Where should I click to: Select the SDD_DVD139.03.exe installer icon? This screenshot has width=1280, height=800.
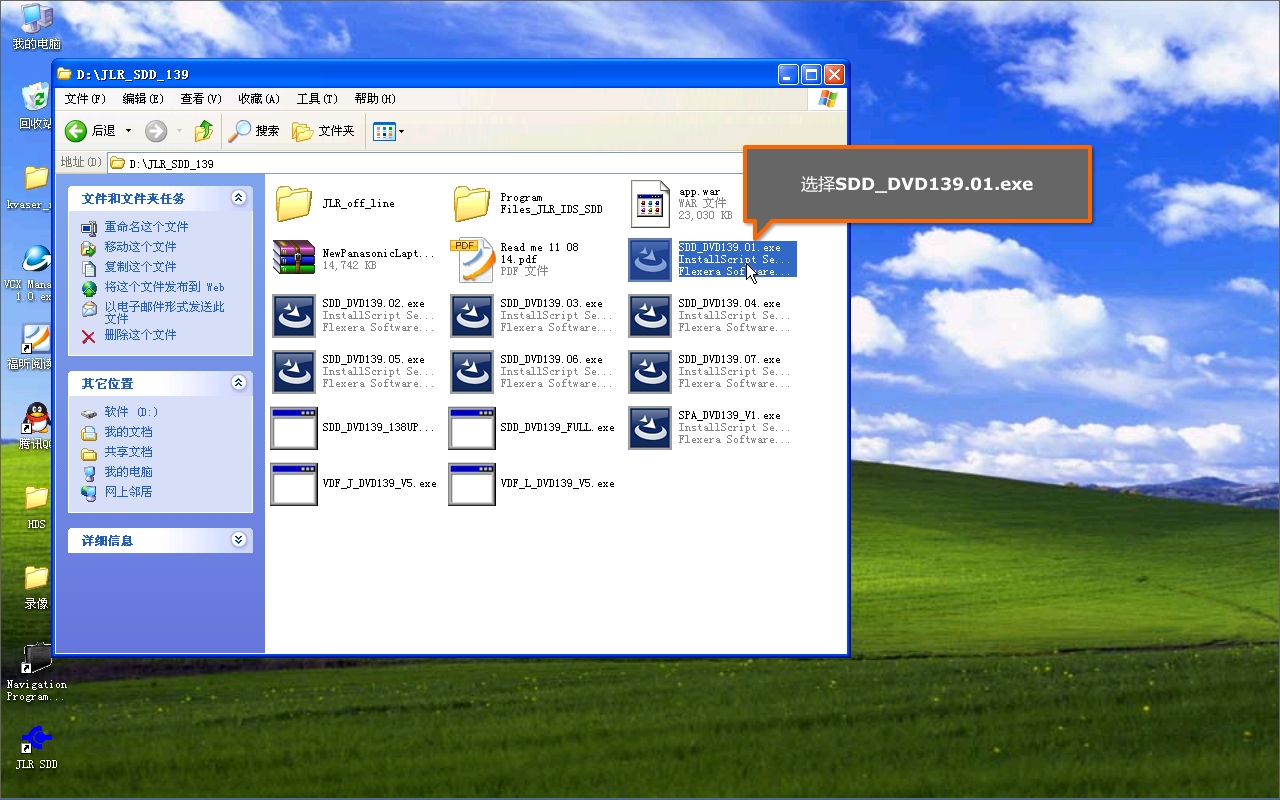coord(472,316)
